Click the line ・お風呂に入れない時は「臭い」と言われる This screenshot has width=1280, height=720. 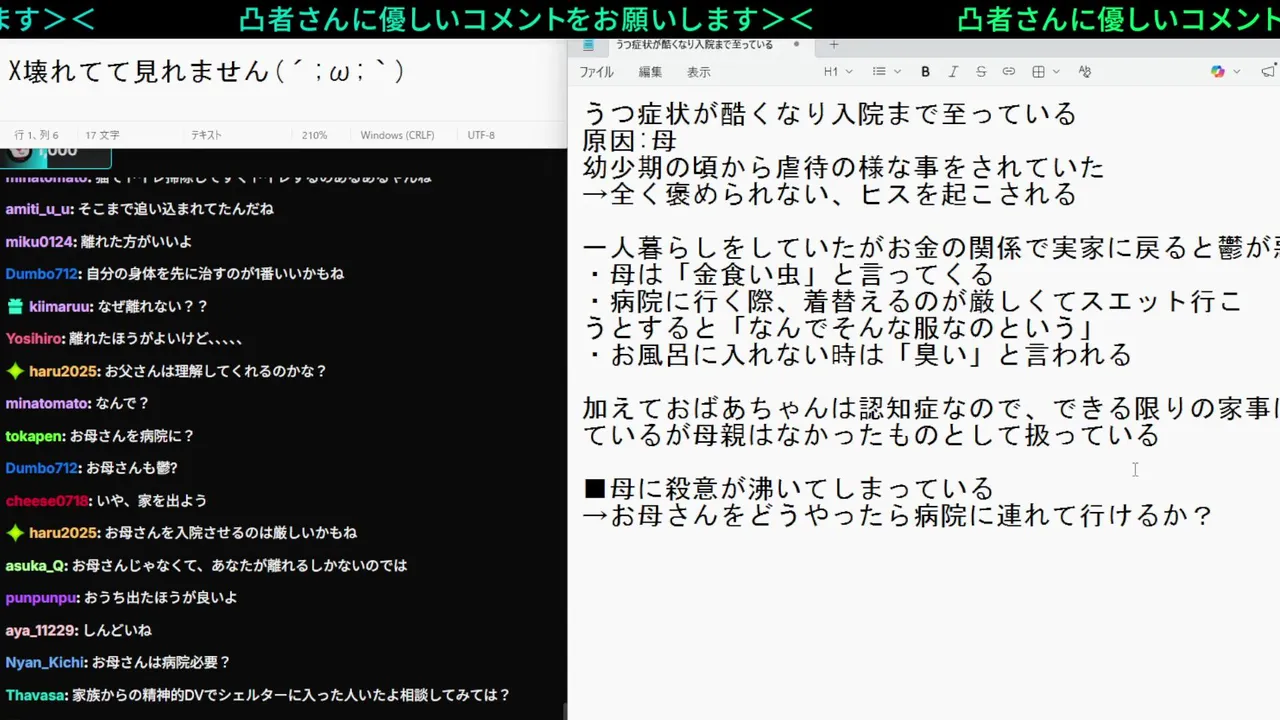click(x=858, y=355)
